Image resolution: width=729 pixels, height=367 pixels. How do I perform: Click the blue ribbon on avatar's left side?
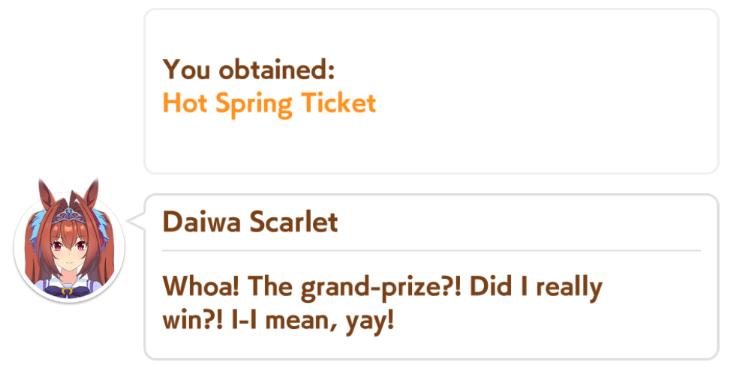click(40, 227)
